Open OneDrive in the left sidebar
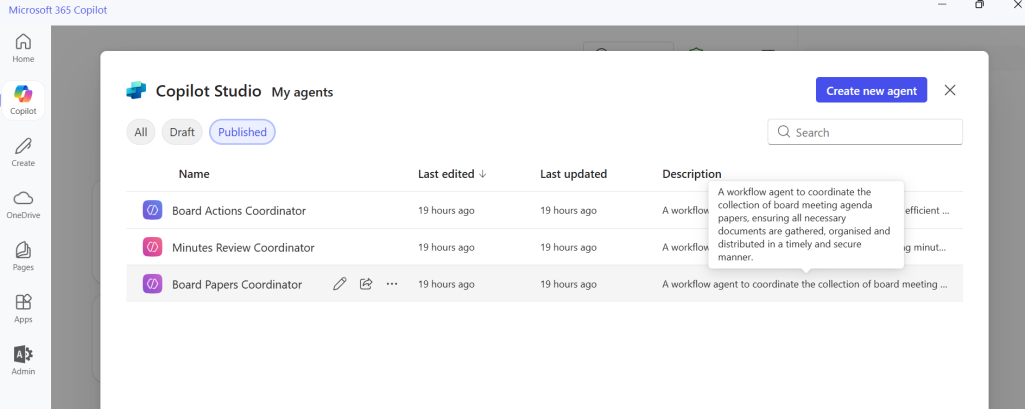The width and height of the screenshot is (1025, 409). coord(23,204)
